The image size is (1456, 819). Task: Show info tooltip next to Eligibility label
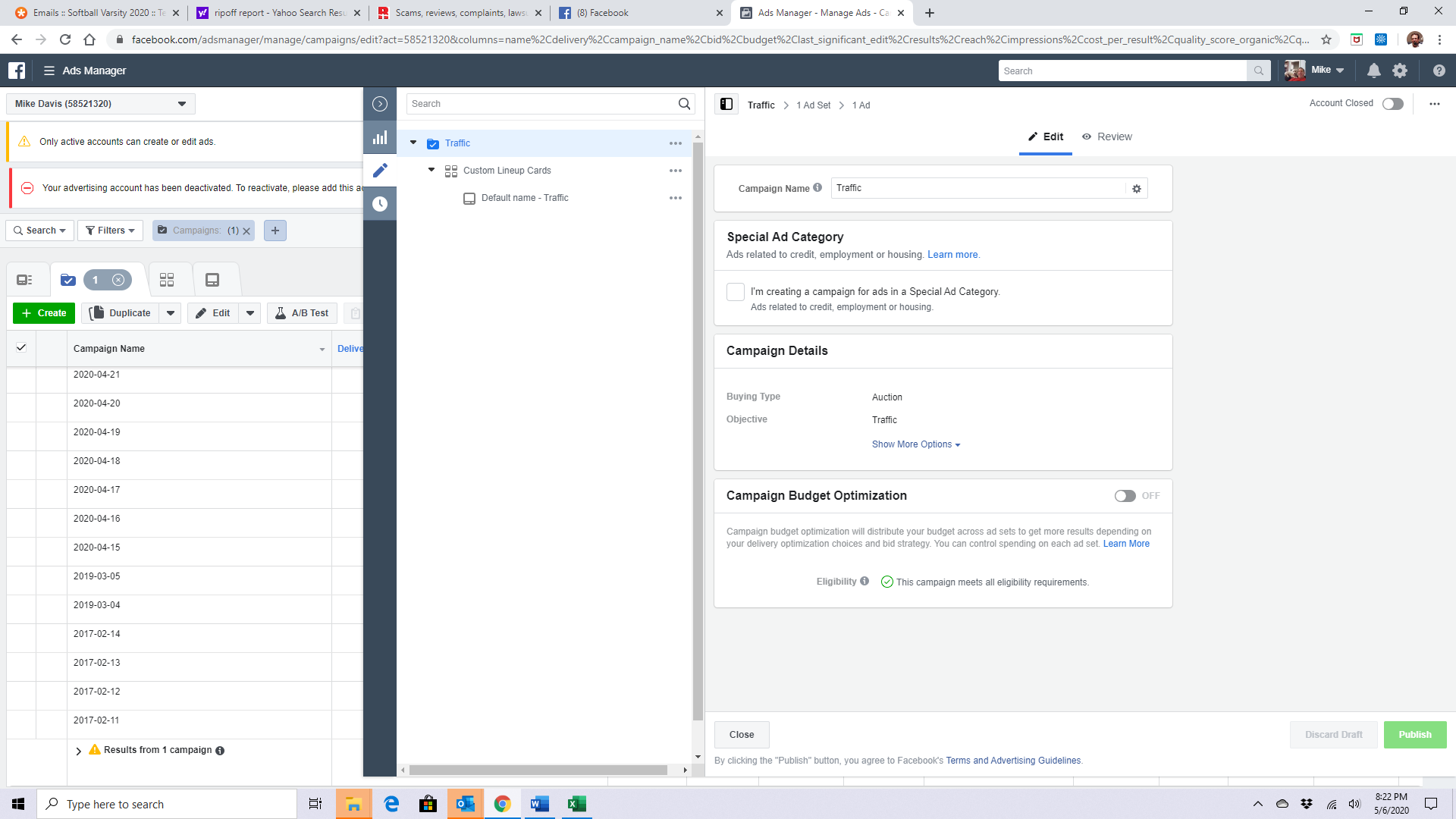coord(864,582)
